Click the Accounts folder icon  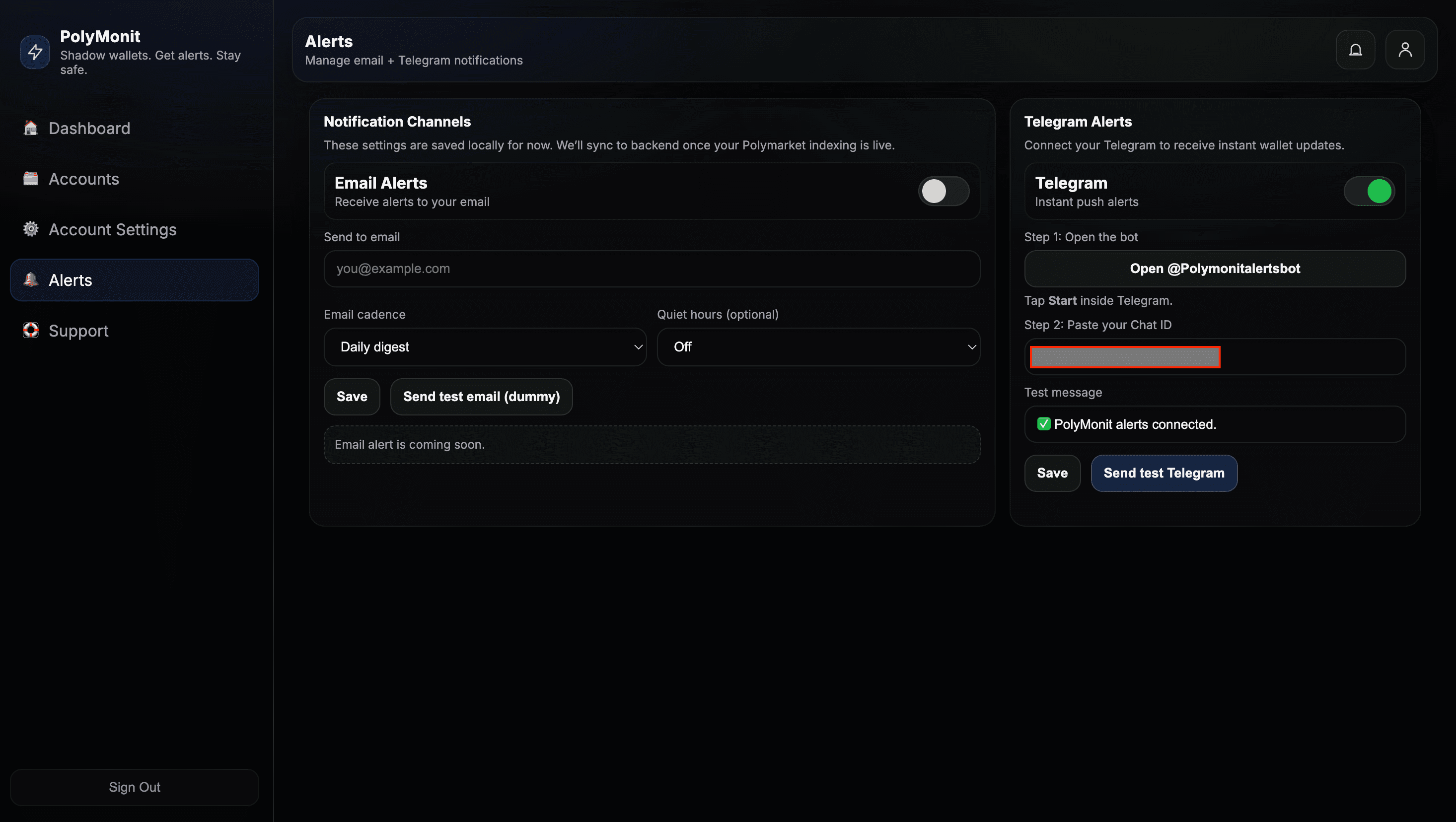click(x=30, y=179)
